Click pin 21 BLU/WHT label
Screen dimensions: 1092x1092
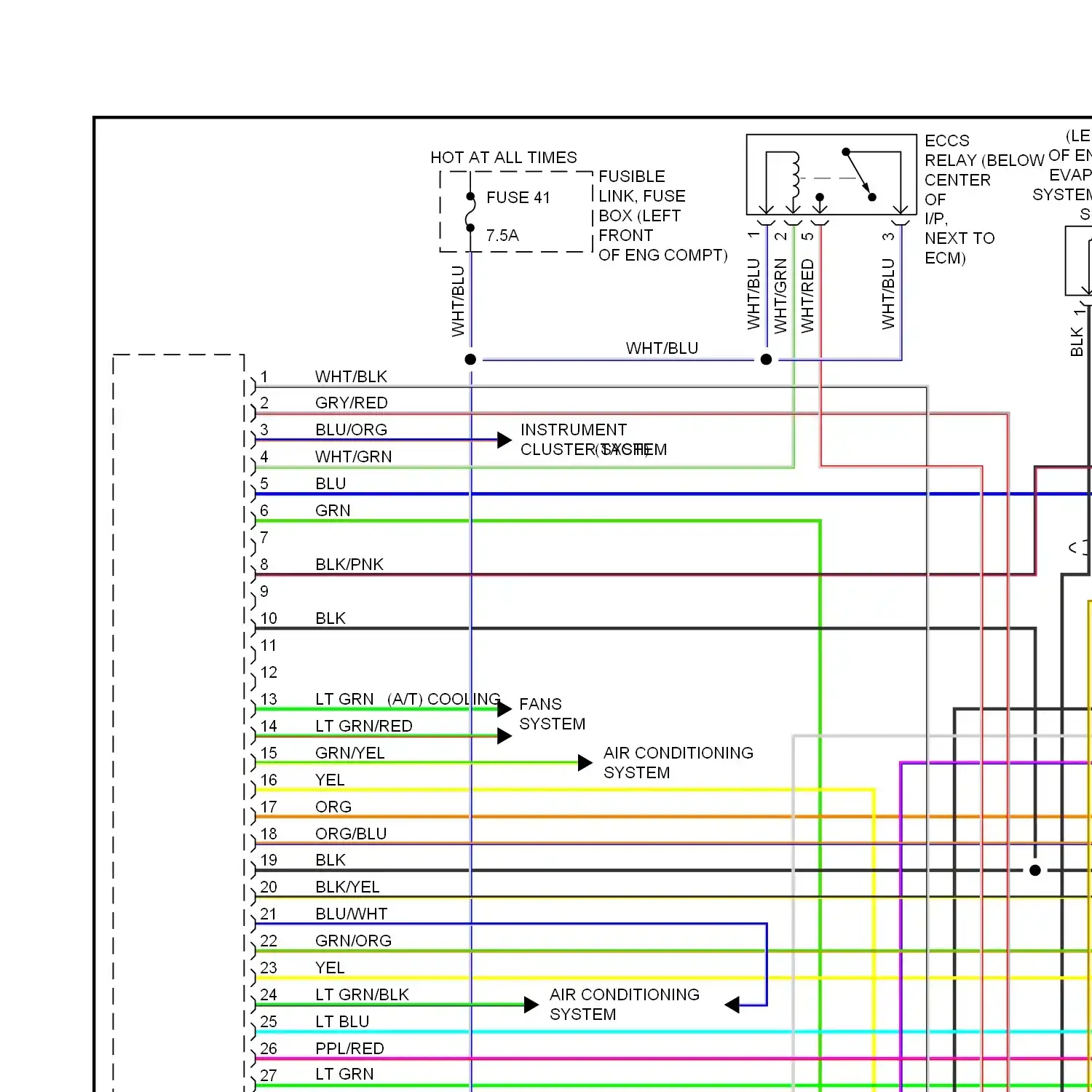pos(351,914)
